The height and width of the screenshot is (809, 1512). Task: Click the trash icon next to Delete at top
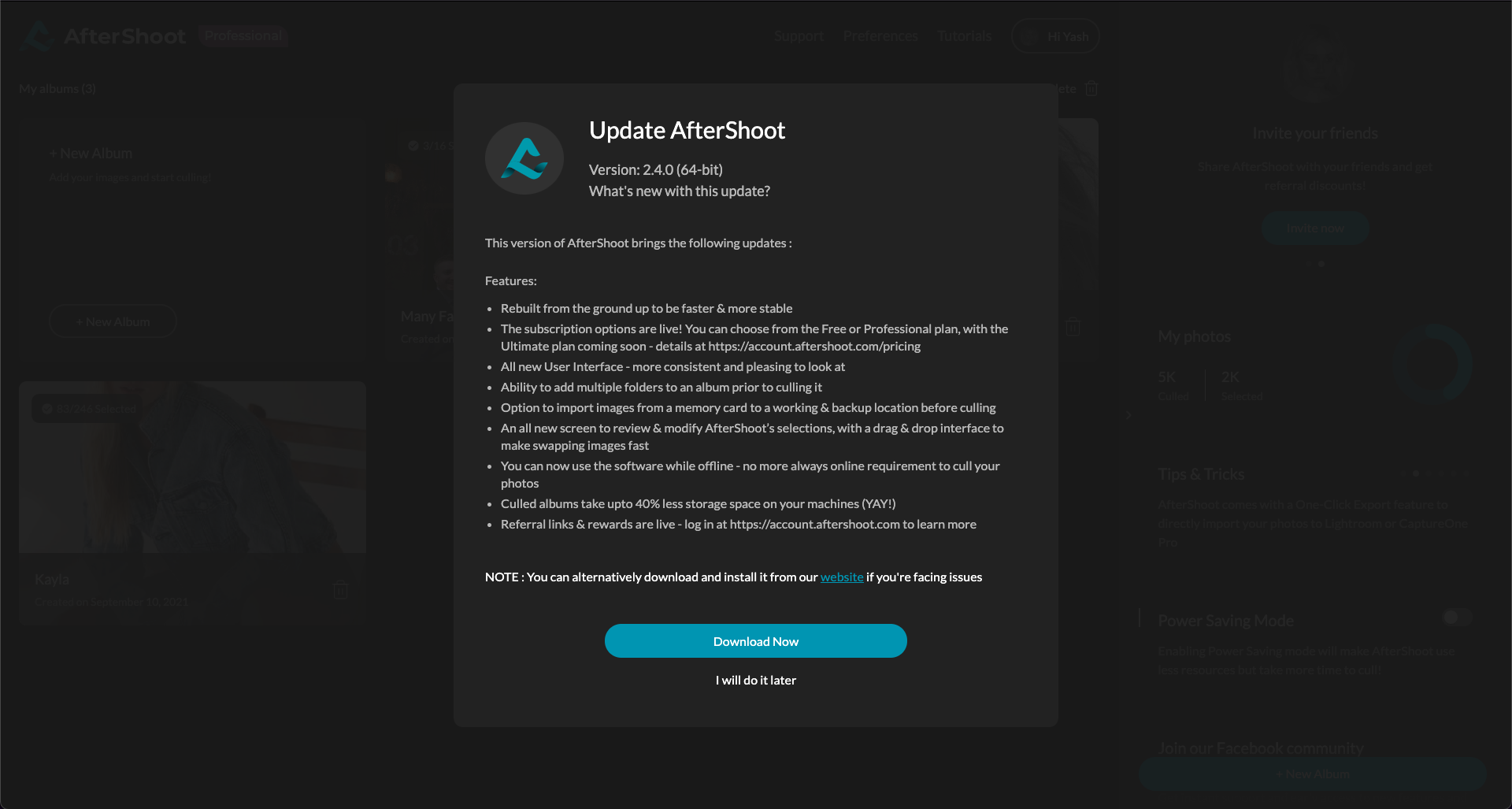pyautogui.click(x=1091, y=88)
